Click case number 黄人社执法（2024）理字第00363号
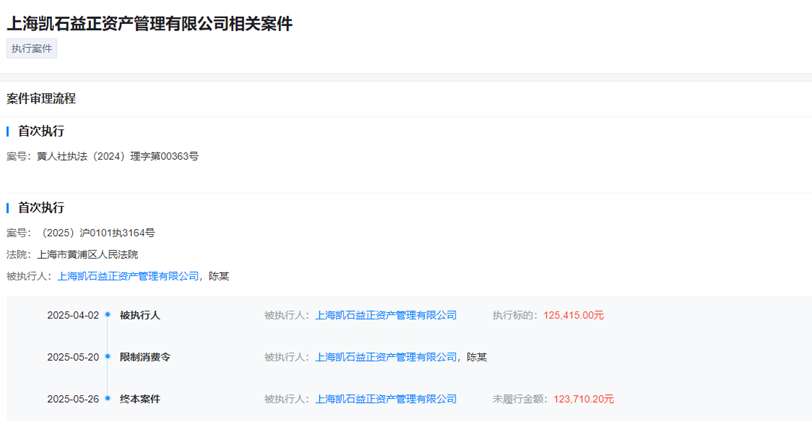 pos(117,156)
